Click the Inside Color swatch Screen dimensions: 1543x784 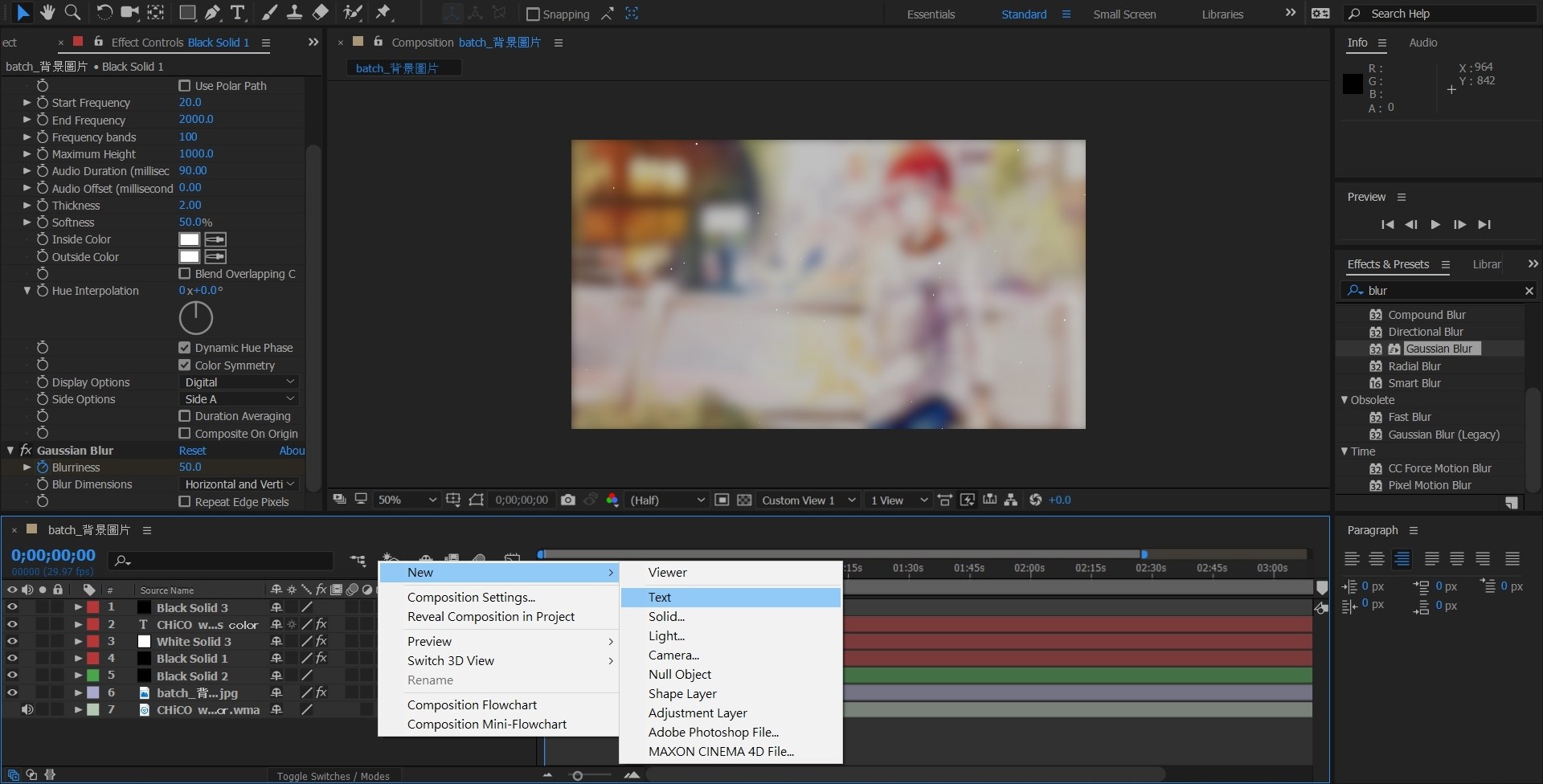[188, 239]
